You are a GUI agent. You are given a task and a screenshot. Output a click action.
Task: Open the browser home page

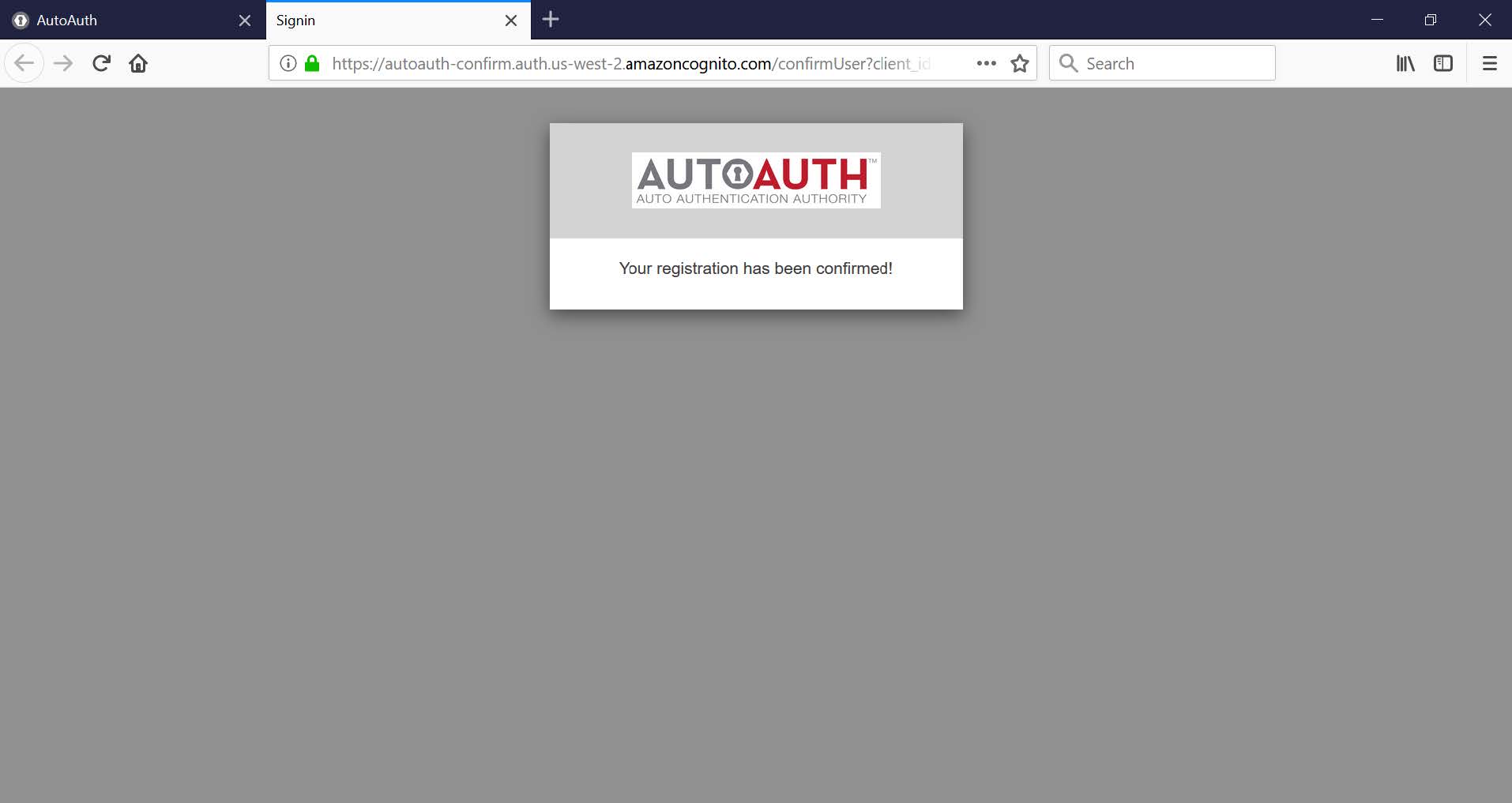(138, 63)
